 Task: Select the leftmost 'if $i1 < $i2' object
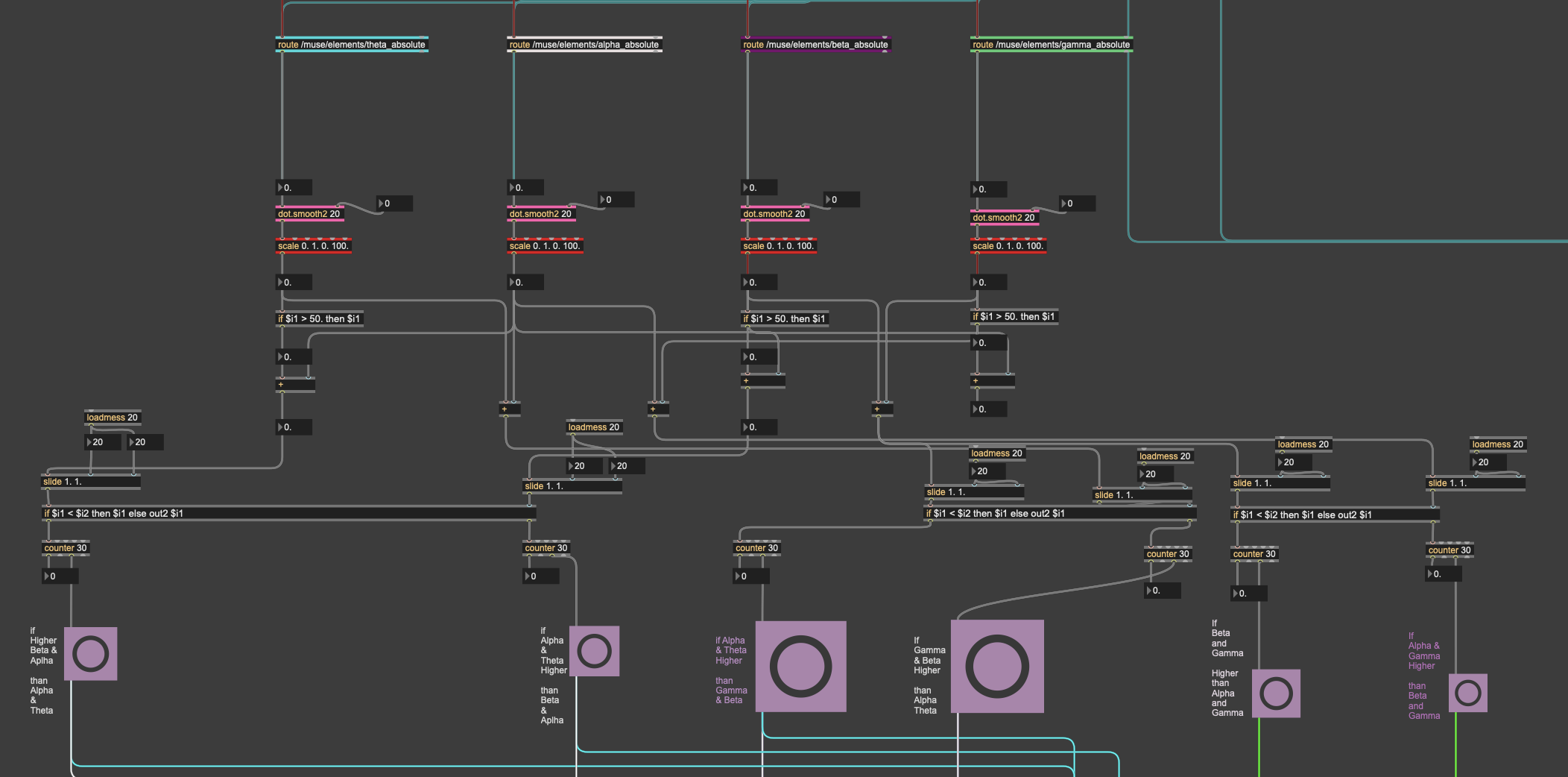point(288,514)
